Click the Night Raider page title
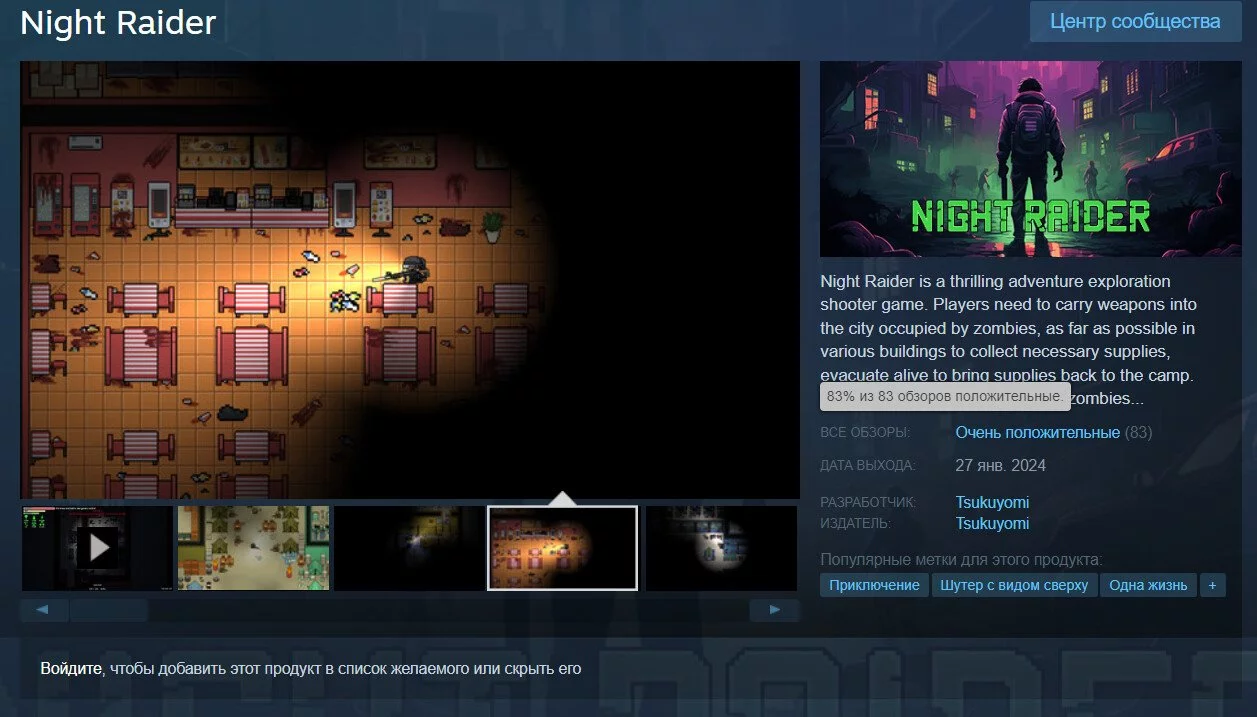 [118, 23]
